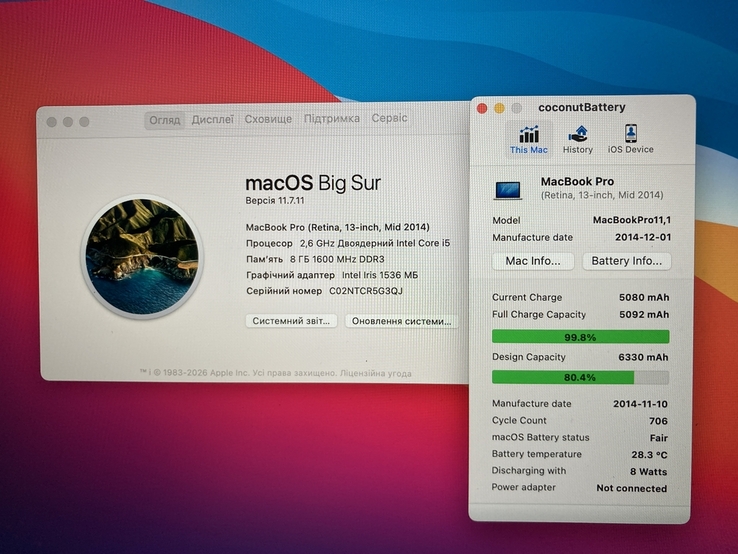Click the coconutBattery window title
This screenshot has height=554, width=738.
(x=582, y=107)
